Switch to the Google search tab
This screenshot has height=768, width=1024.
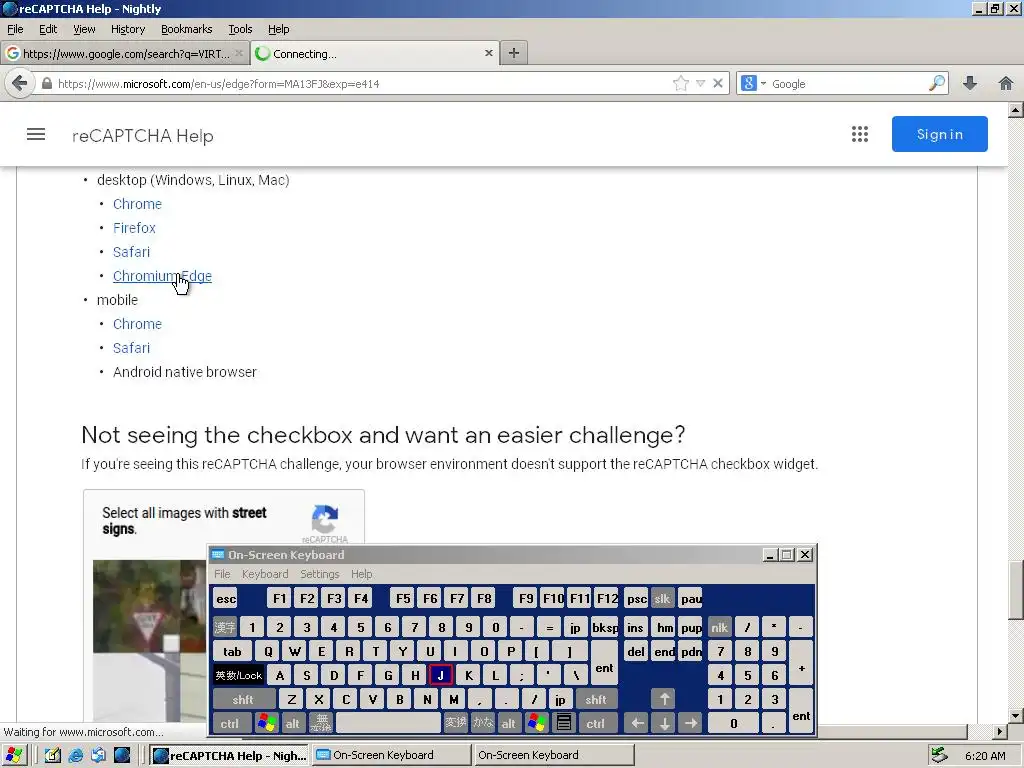[x=124, y=54]
